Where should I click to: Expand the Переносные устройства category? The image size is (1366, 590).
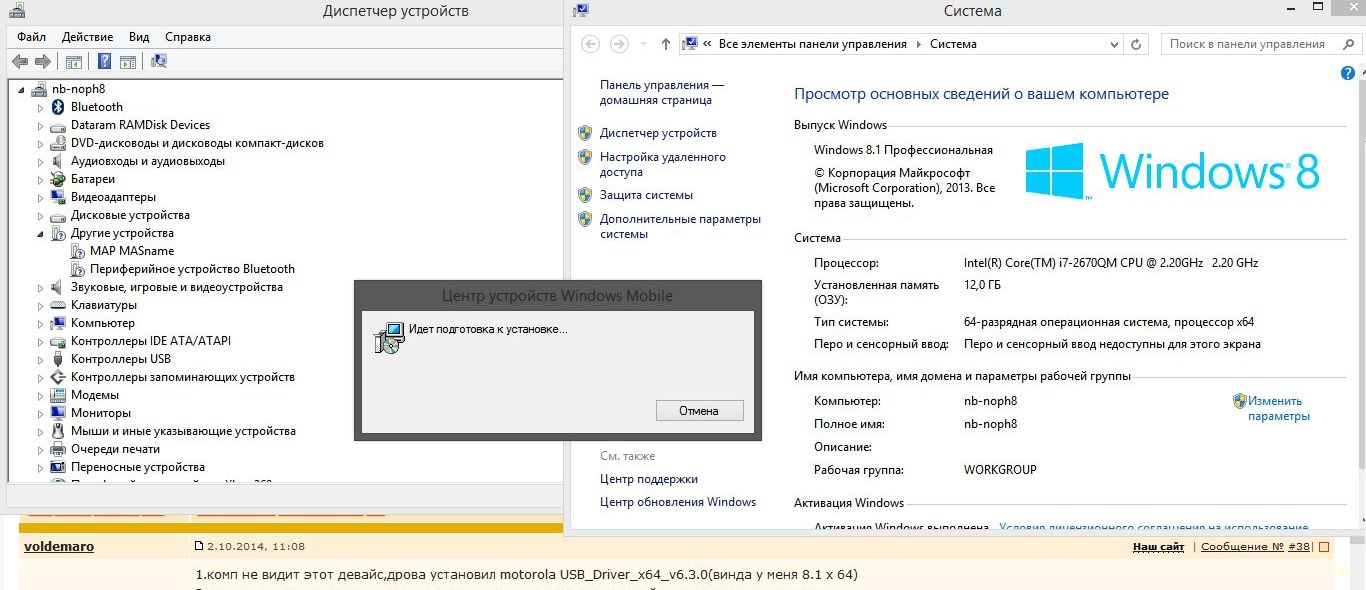(41, 467)
